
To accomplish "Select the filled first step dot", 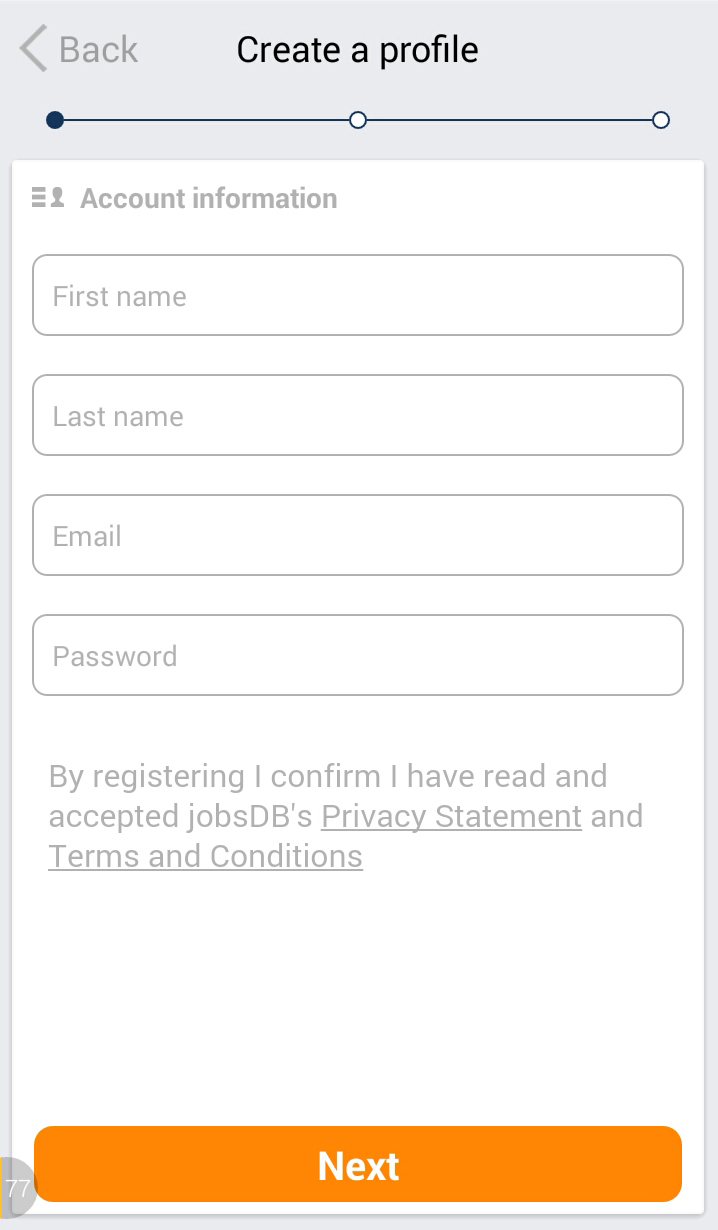I will click(x=55, y=120).
